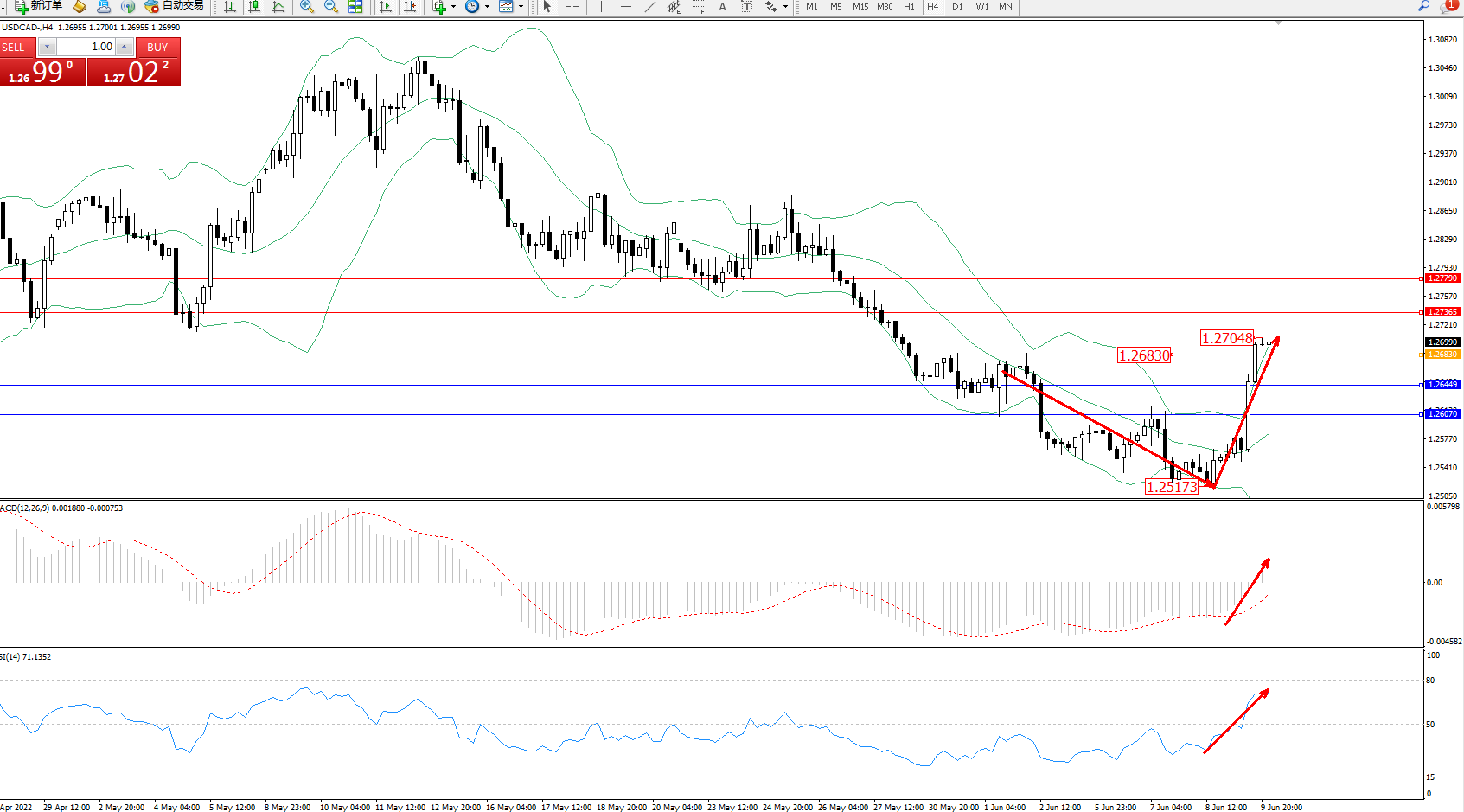Expand the add indicators dropdown arrow

coord(453,7)
